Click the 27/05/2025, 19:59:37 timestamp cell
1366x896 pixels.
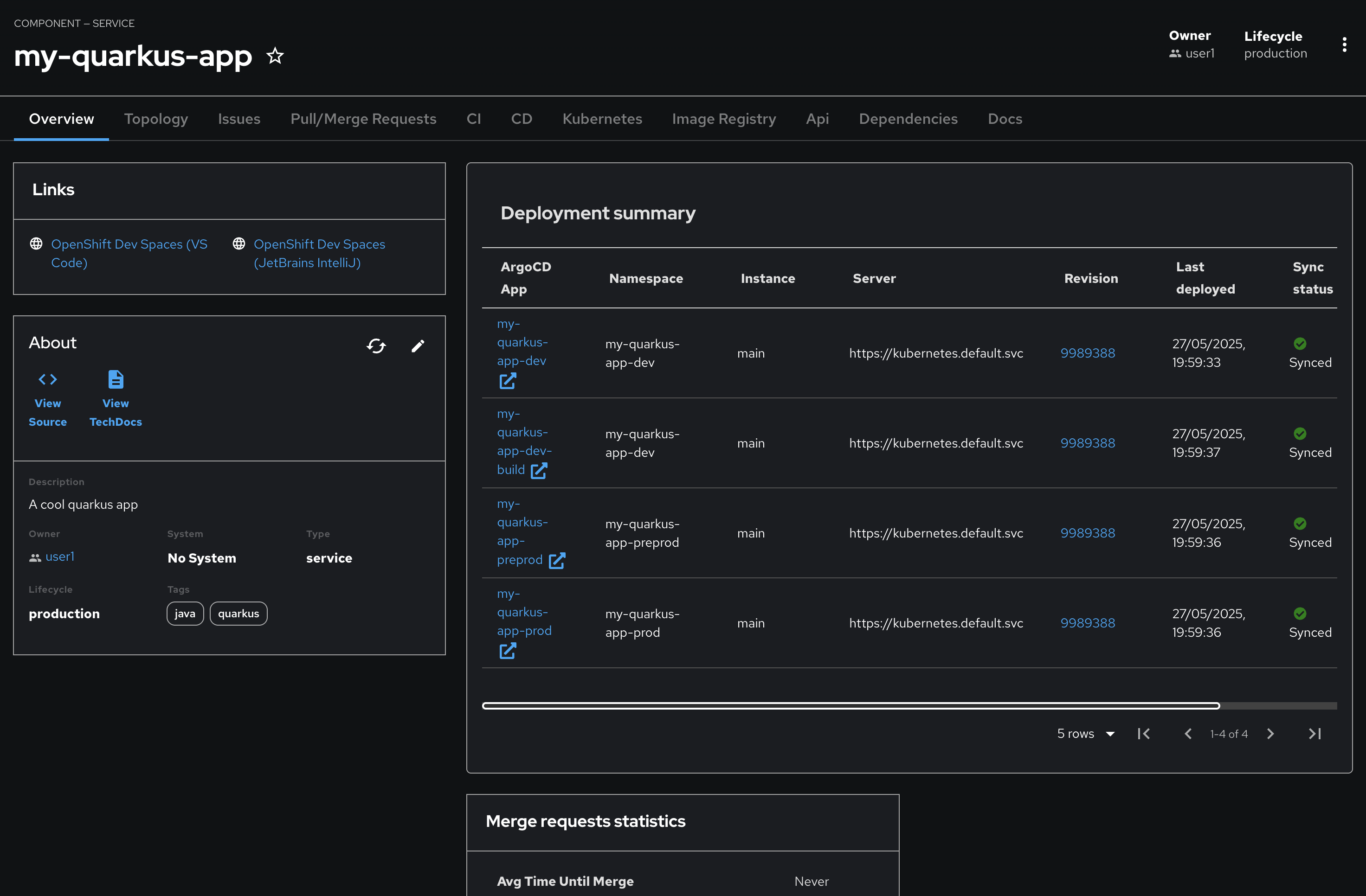point(1209,443)
